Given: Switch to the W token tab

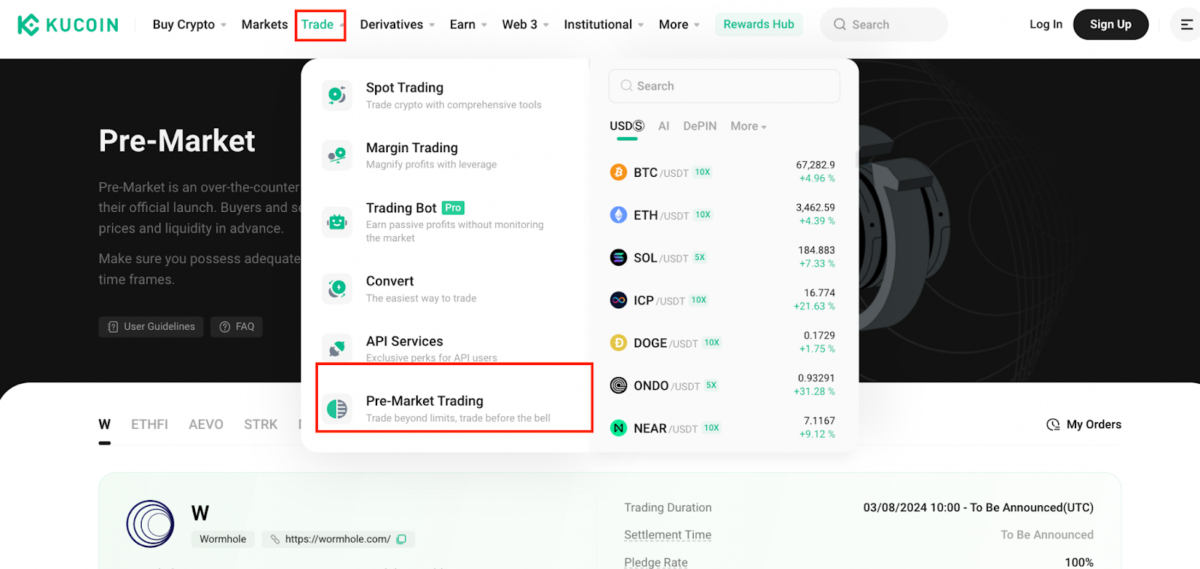Looking at the screenshot, I should 104,424.
